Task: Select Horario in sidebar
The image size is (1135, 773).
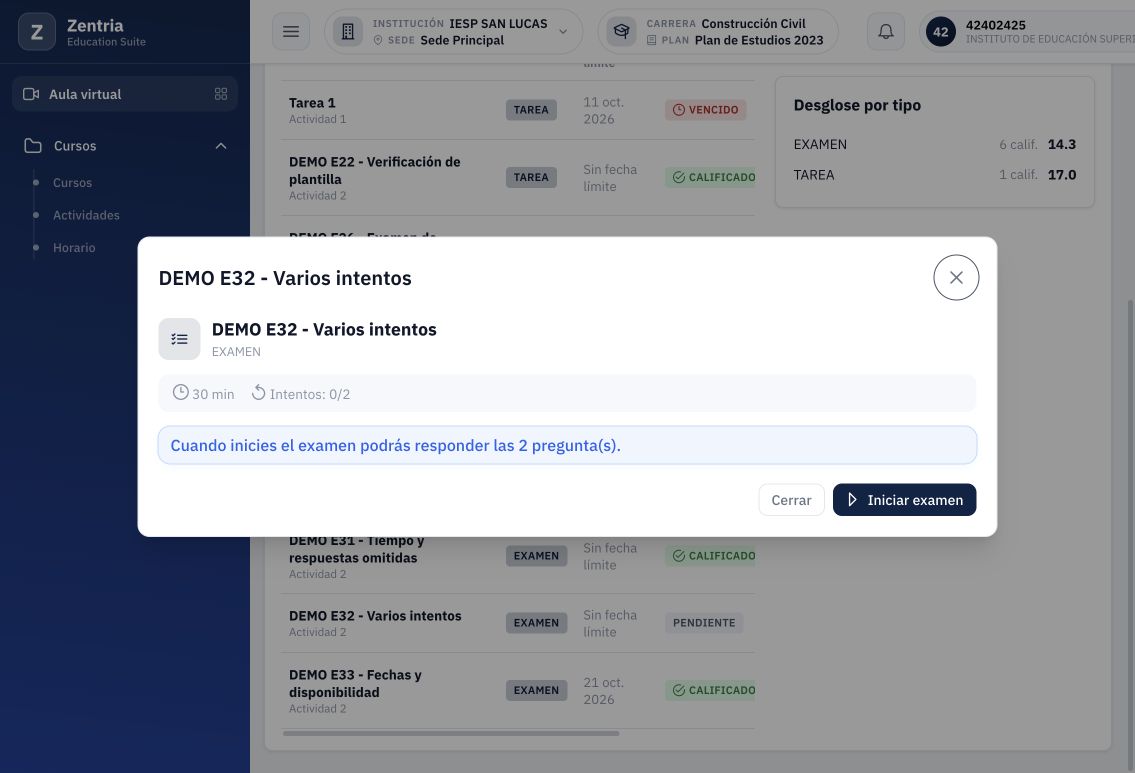Action: 74,248
